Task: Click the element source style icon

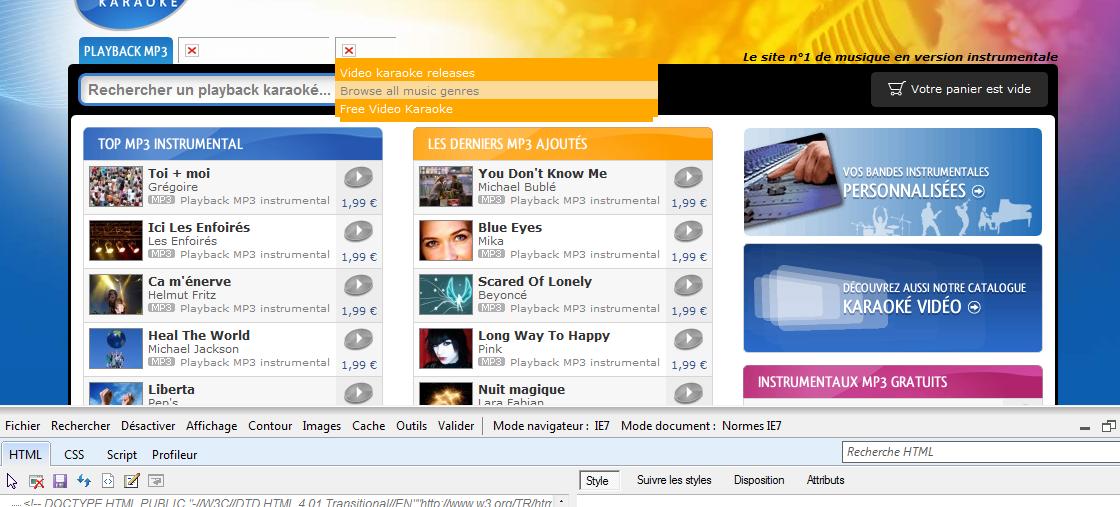Action: [x=108, y=481]
